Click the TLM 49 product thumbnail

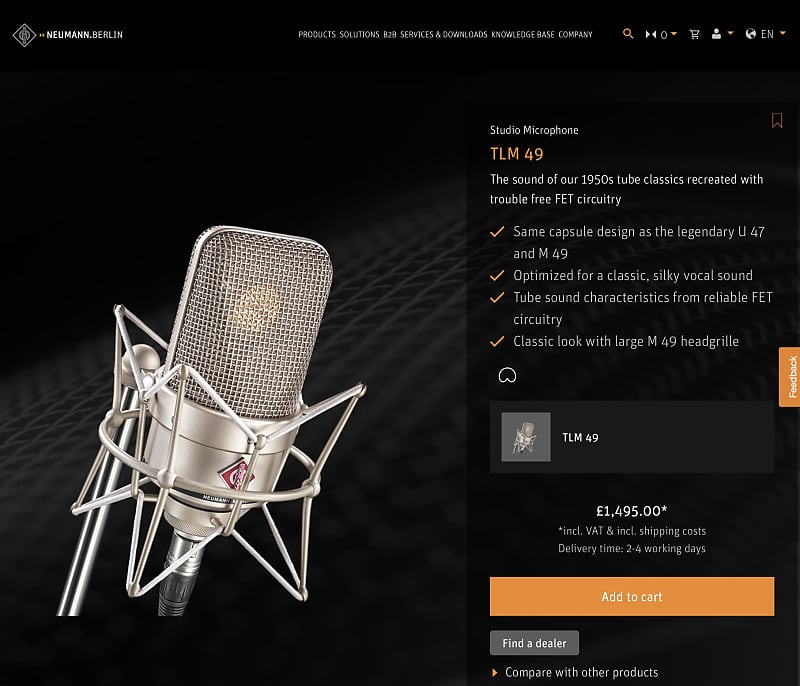coord(525,437)
